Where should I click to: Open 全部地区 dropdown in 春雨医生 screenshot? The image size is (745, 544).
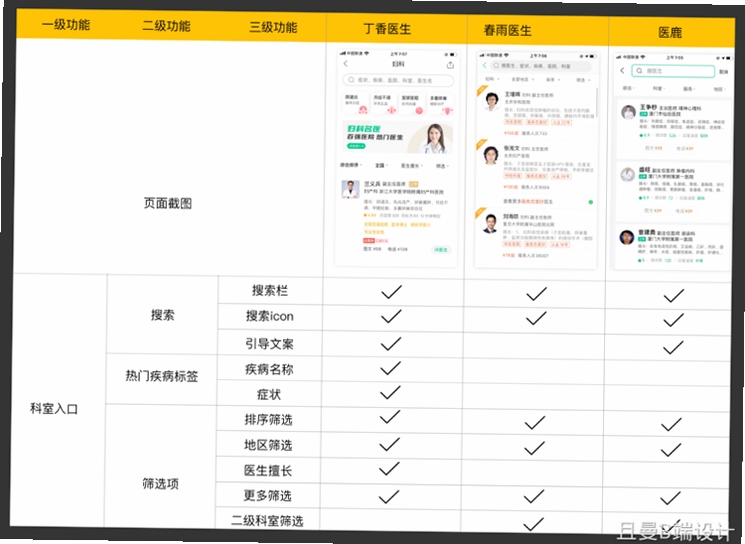click(x=523, y=79)
